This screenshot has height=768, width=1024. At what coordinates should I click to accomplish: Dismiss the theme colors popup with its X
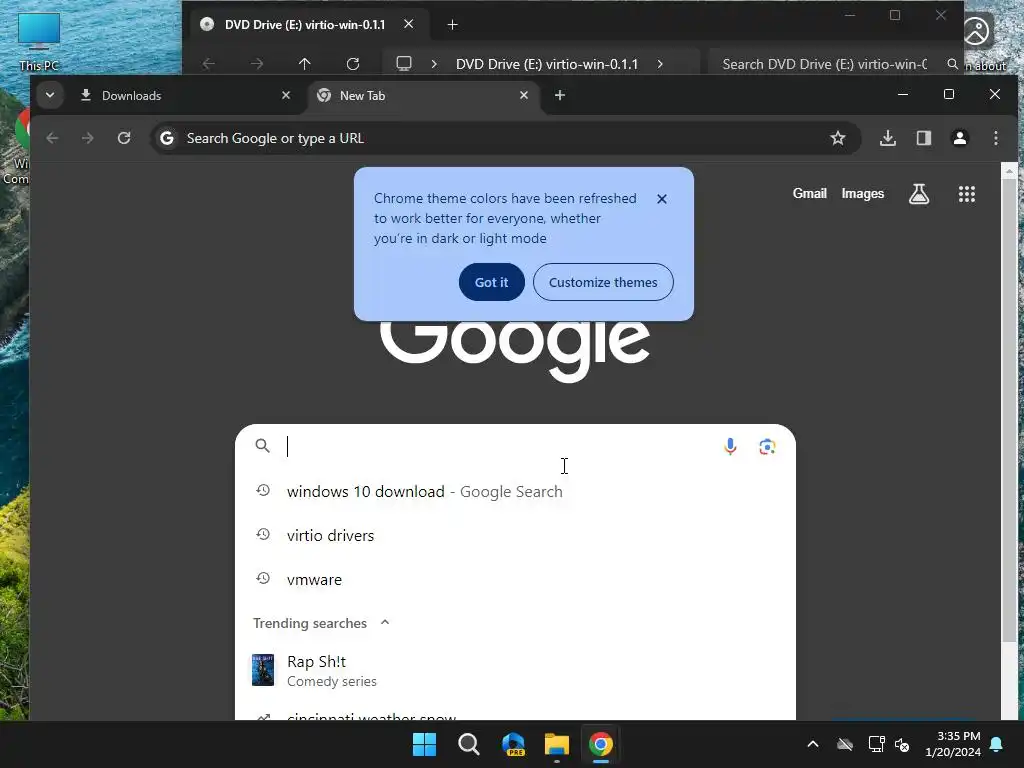[662, 199]
